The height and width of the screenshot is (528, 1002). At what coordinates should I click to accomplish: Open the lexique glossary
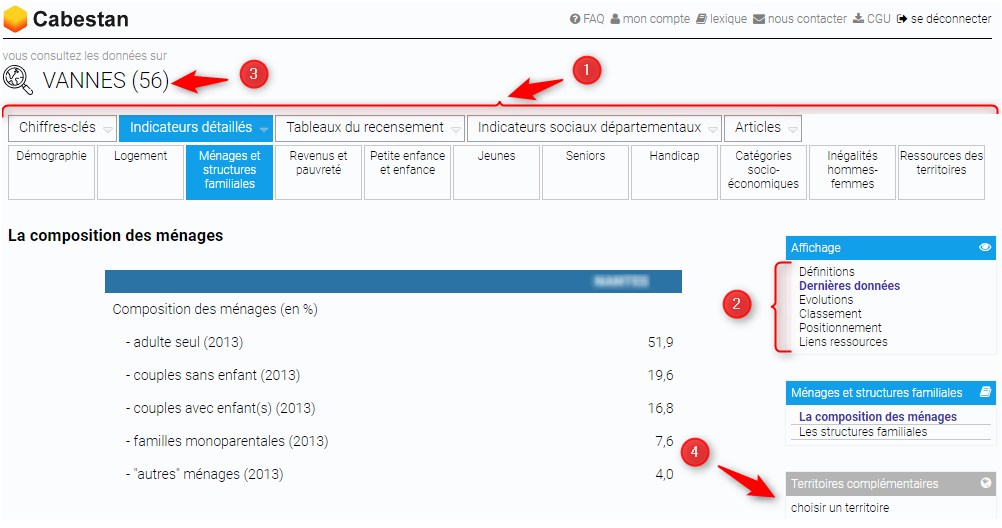coord(722,19)
